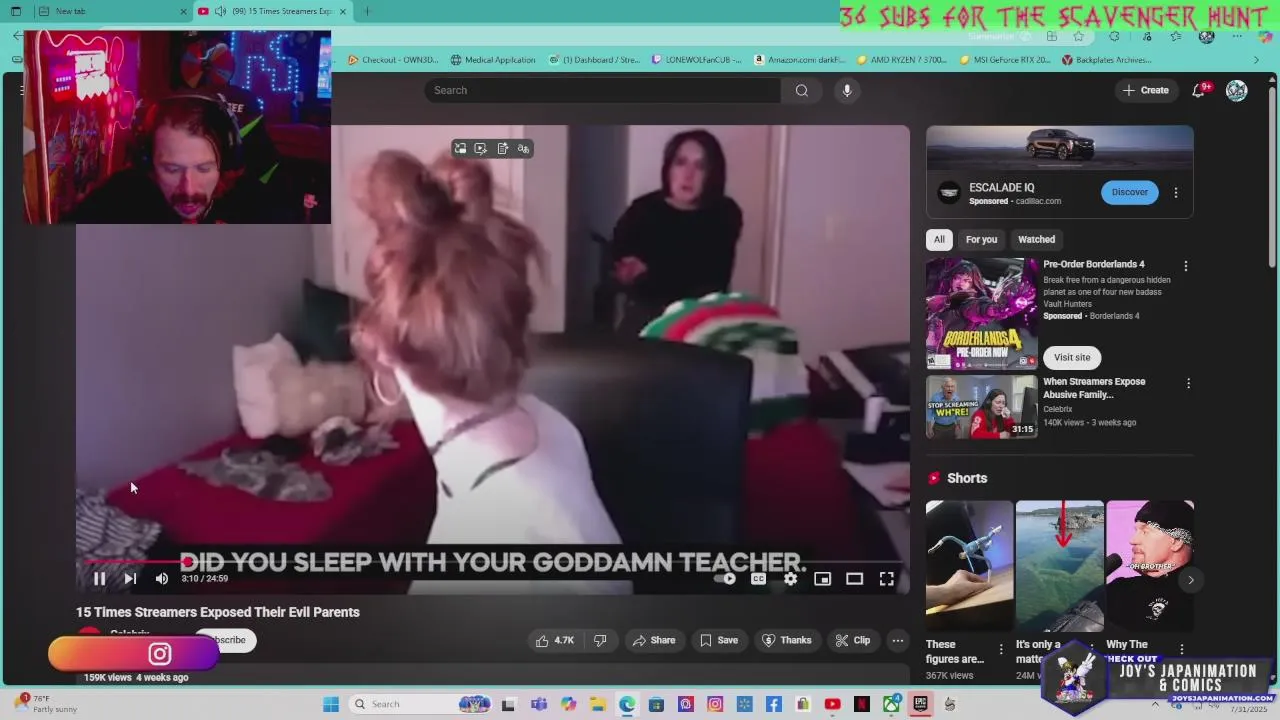Like the video with 4.7K likes
This screenshot has height=720, width=1280.
click(555, 640)
